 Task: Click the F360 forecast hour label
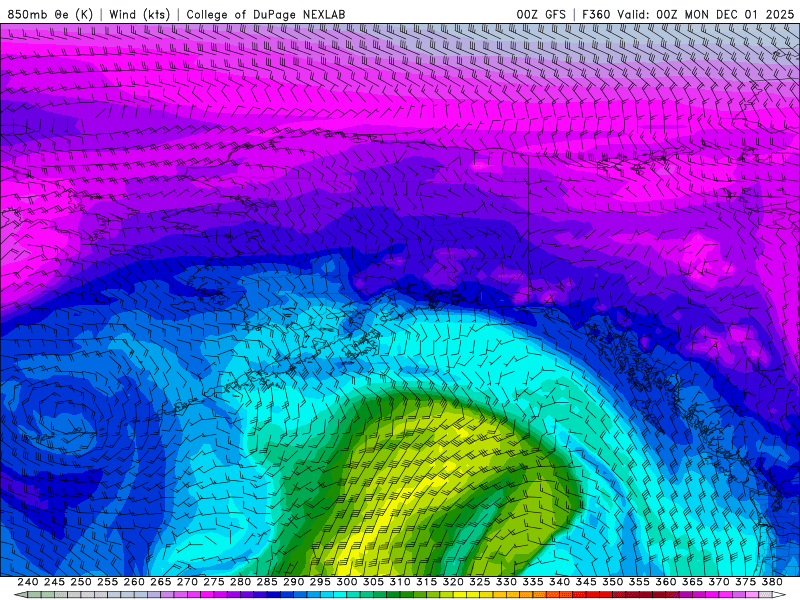point(598,14)
